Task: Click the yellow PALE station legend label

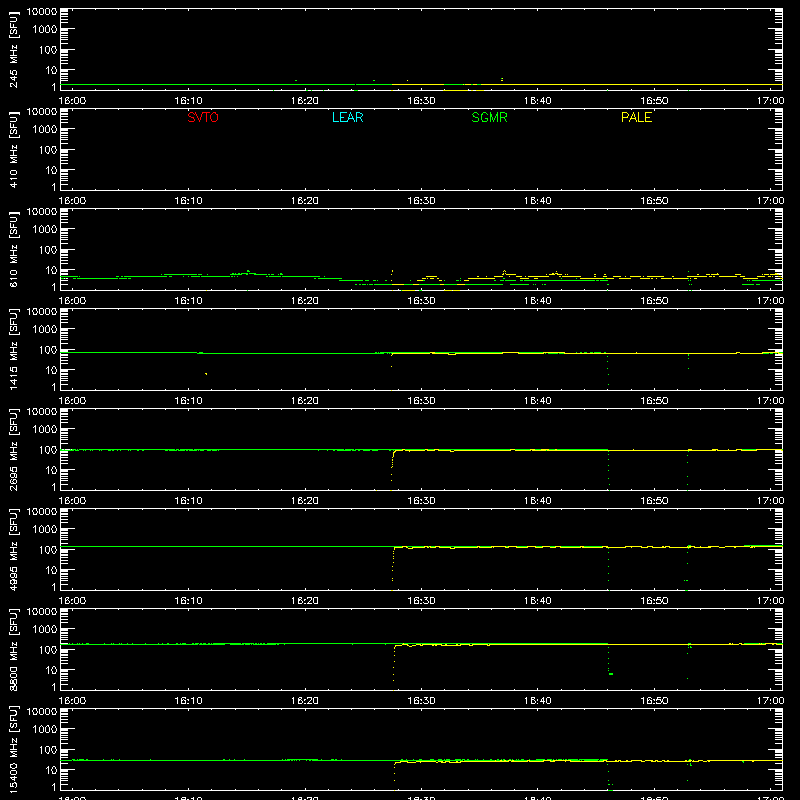Action: 636,117
